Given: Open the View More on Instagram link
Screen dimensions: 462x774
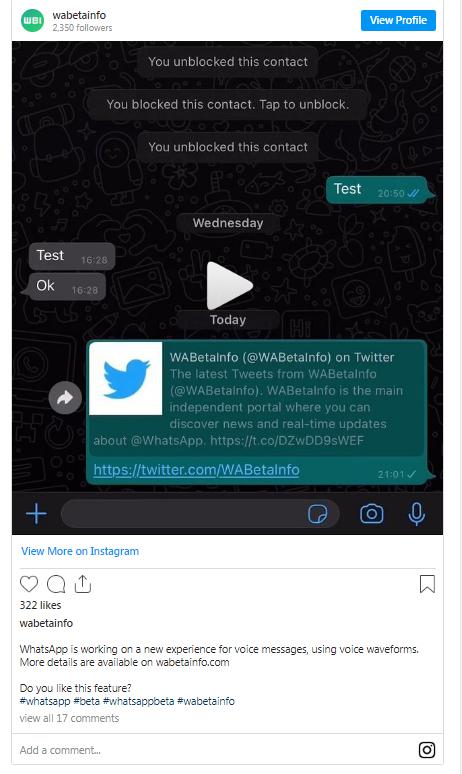Looking at the screenshot, I should pos(80,551).
